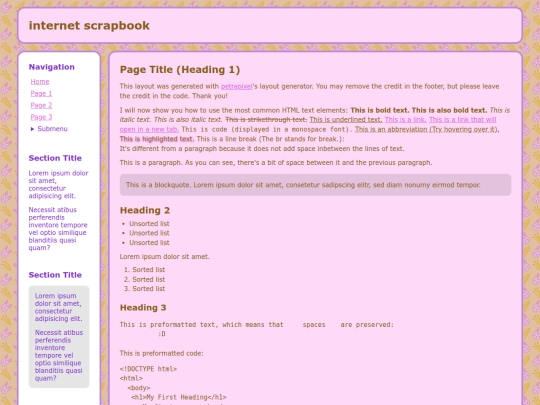Click the internet scrapbook site title
Screen dimensions: 540x405
89,25
